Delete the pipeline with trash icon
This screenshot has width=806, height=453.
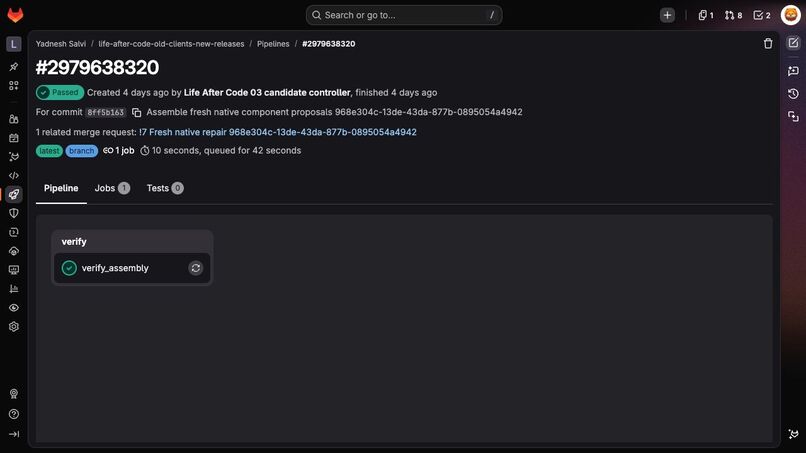(768, 44)
